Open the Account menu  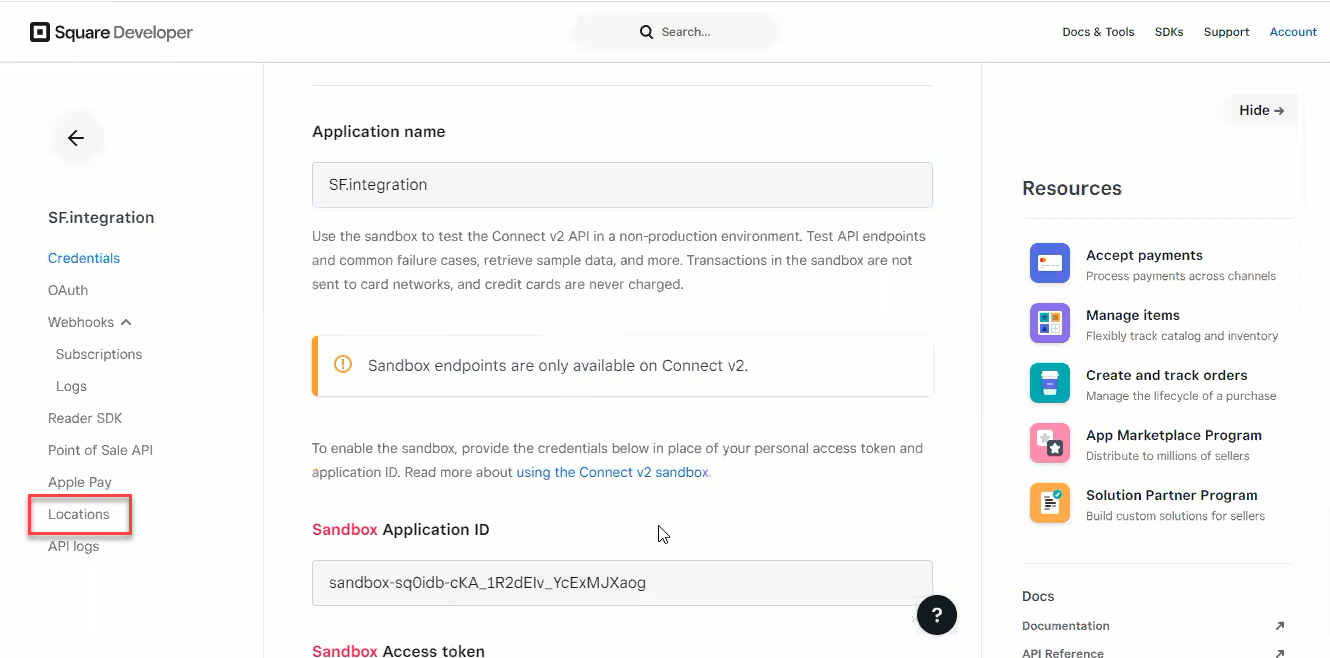point(1293,32)
